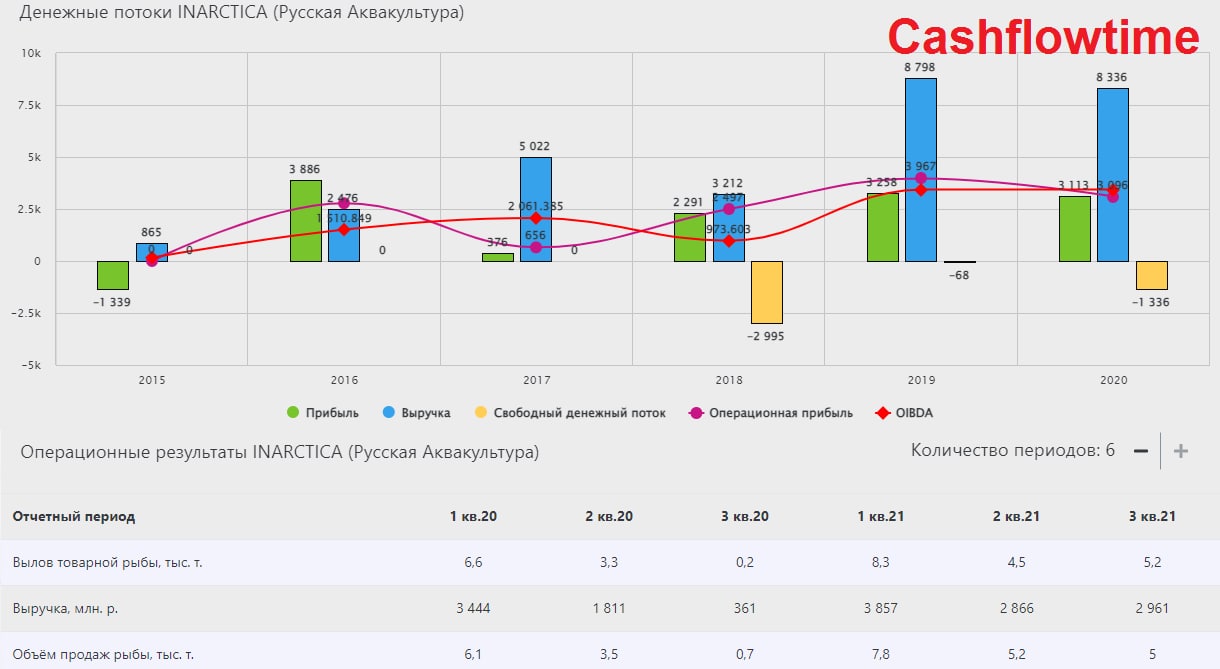Click the 2018 yellow free cash flow bar
Screen dimensions: 1220x669
[767, 292]
